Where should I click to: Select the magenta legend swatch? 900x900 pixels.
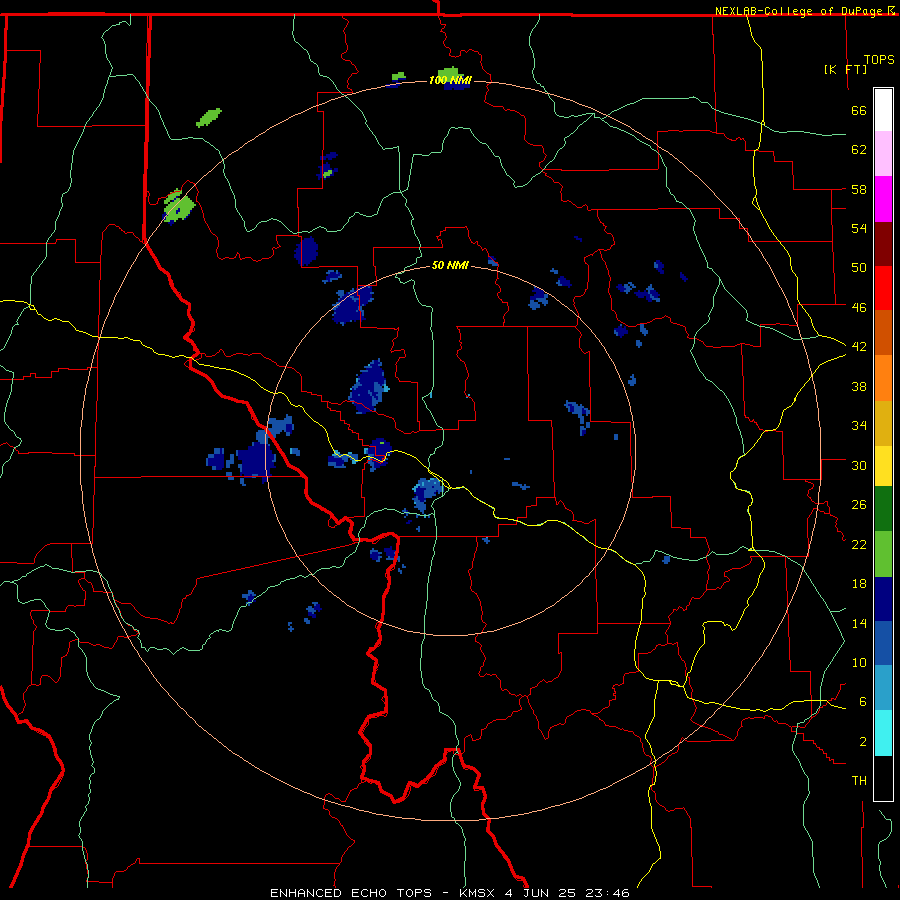pyautogui.click(x=883, y=199)
